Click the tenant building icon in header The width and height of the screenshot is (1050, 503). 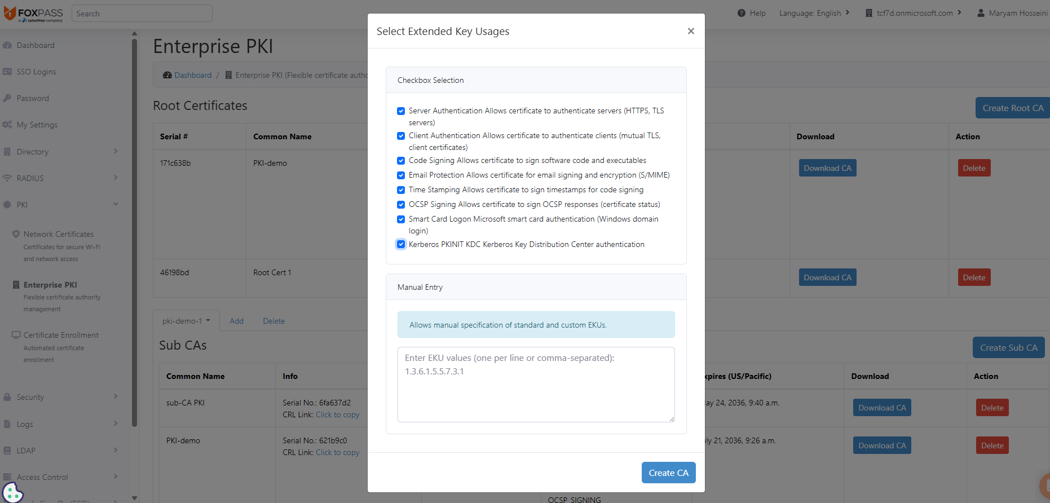pos(870,13)
